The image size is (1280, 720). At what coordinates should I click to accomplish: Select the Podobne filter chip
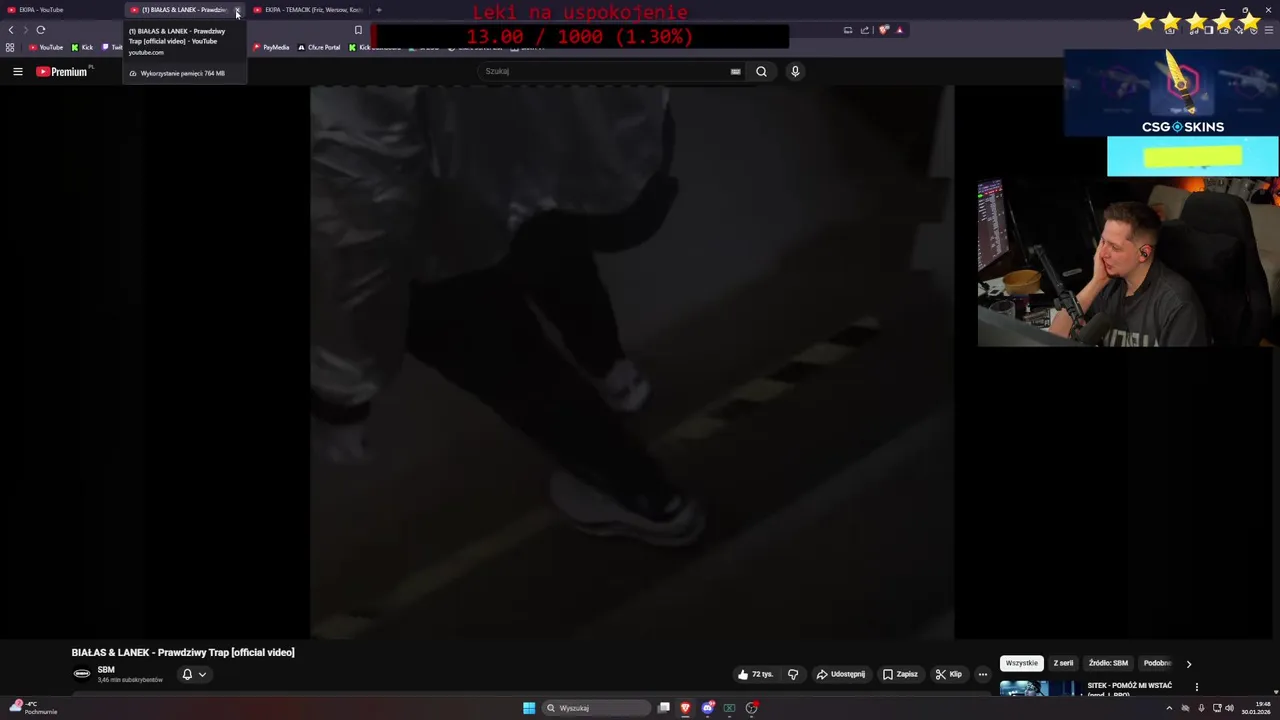[x=1157, y=663]
